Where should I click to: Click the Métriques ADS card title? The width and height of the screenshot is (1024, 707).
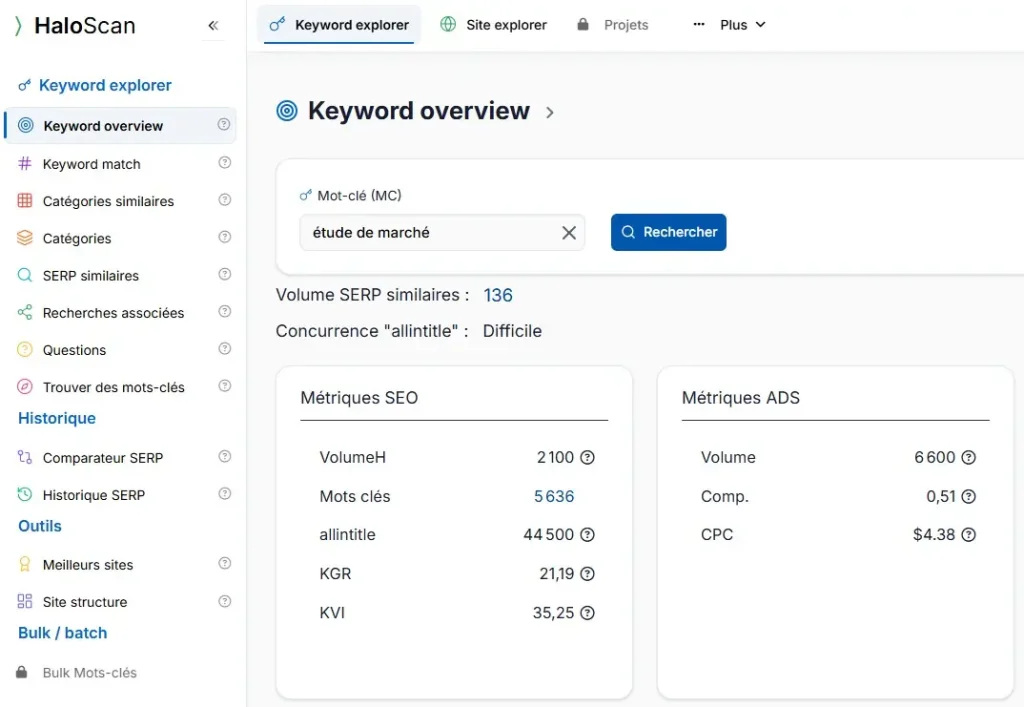741,398
